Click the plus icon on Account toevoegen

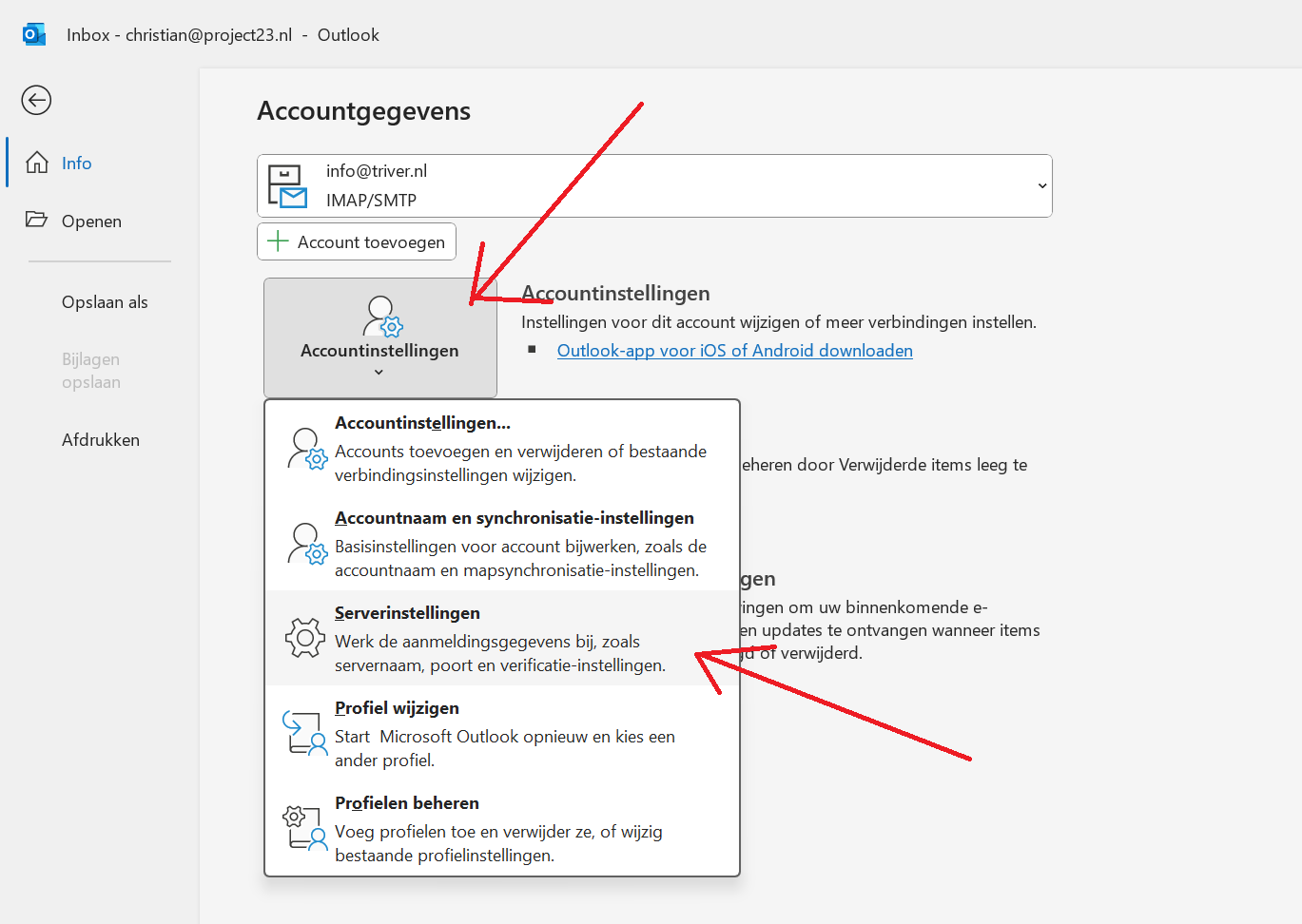coord(278,241)
